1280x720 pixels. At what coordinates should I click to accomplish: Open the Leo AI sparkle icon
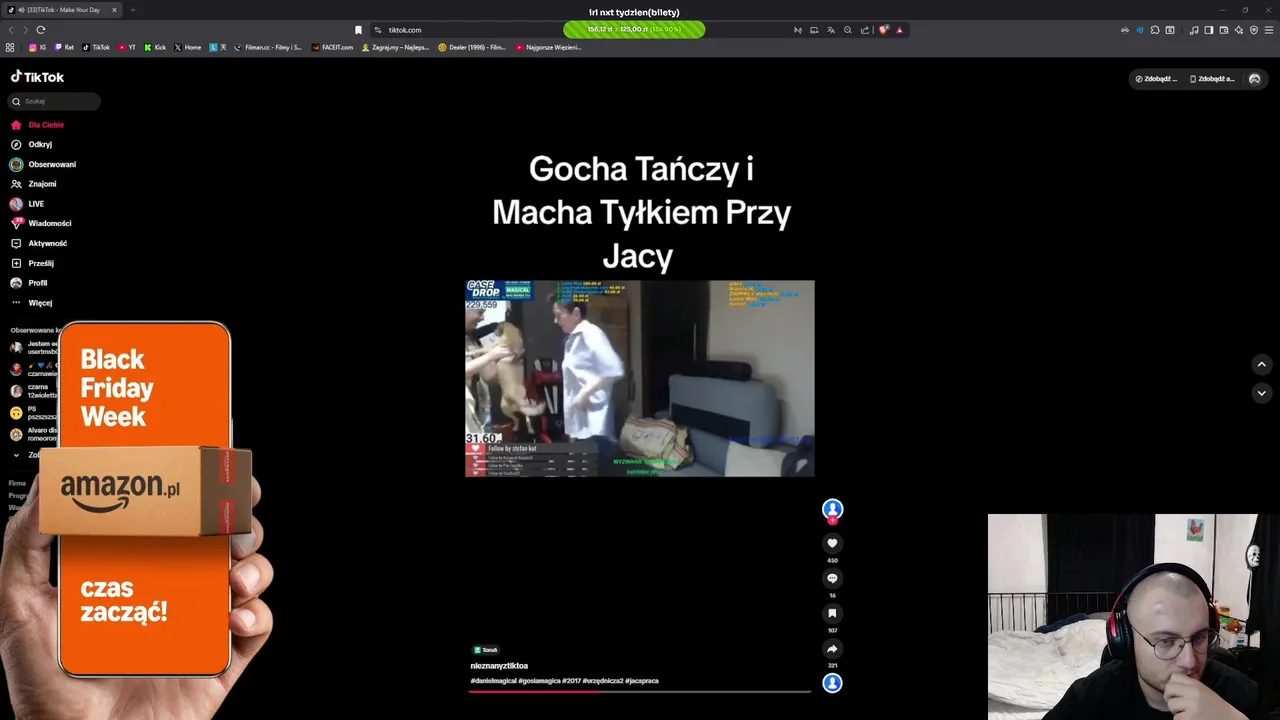[1239, 30]
